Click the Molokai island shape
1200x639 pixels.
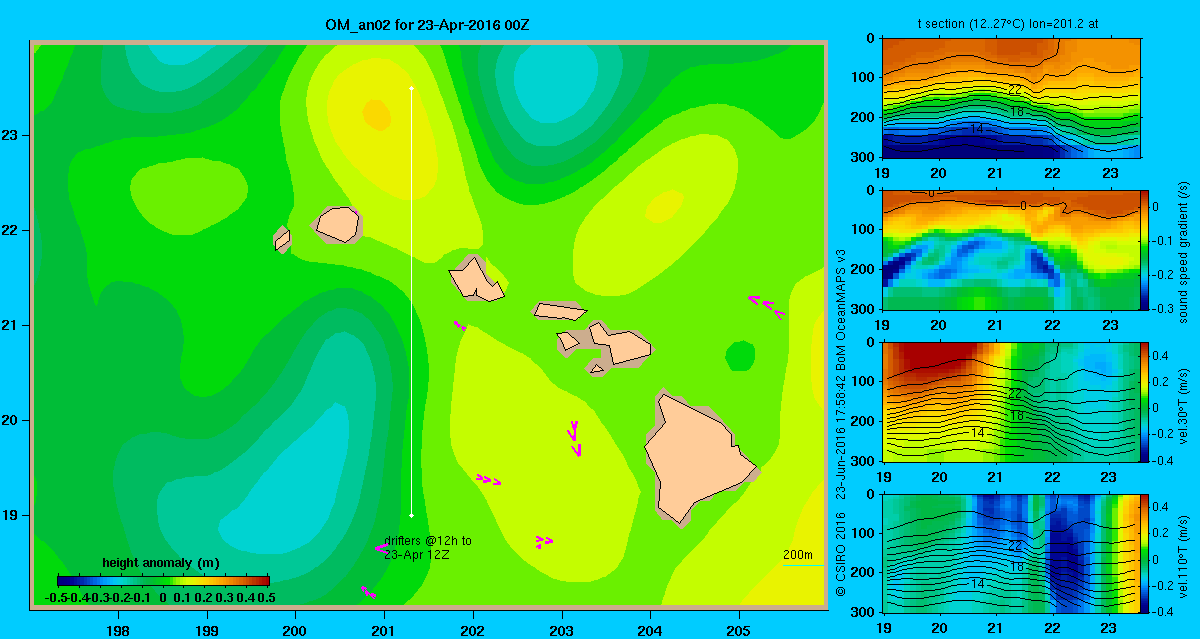559,311
